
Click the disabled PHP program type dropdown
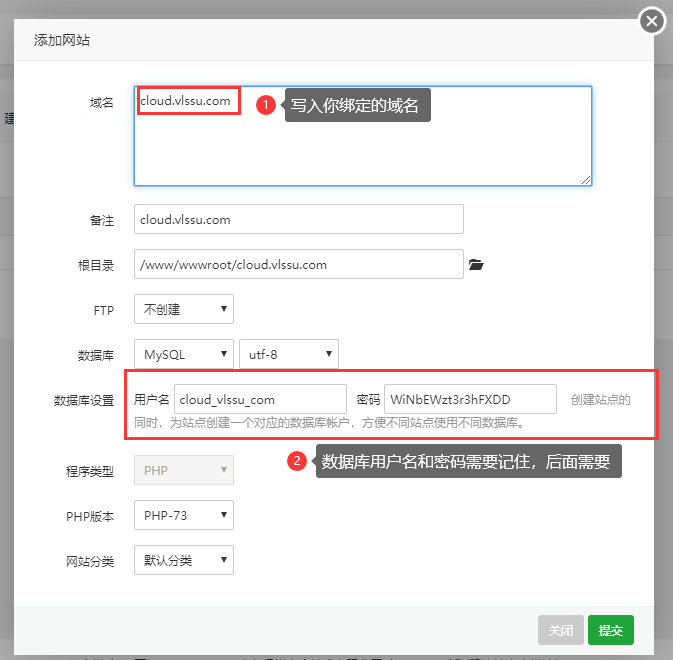tap(184, 470)
